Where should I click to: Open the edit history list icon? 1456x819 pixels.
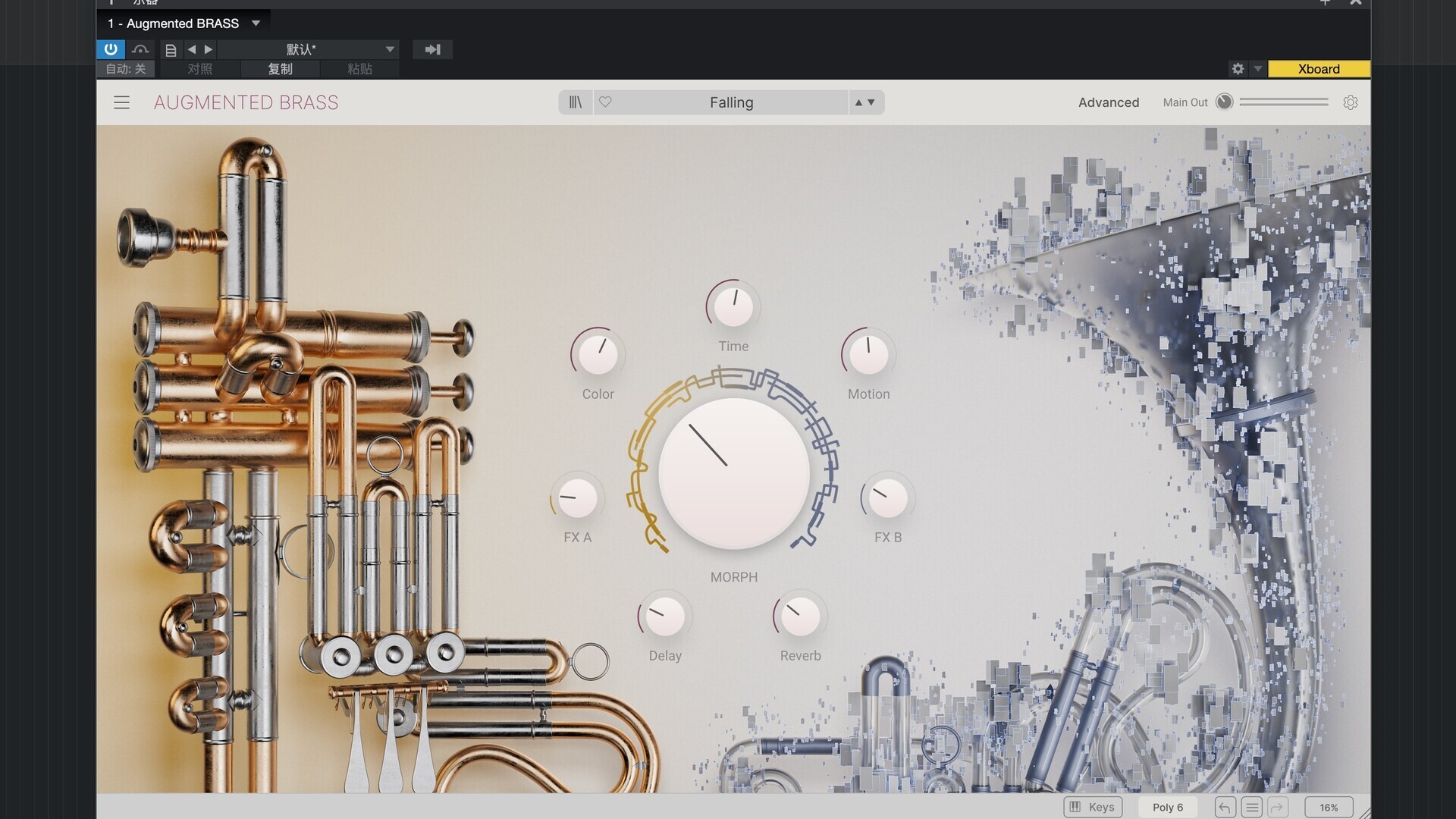click(x=1252, y=807)
